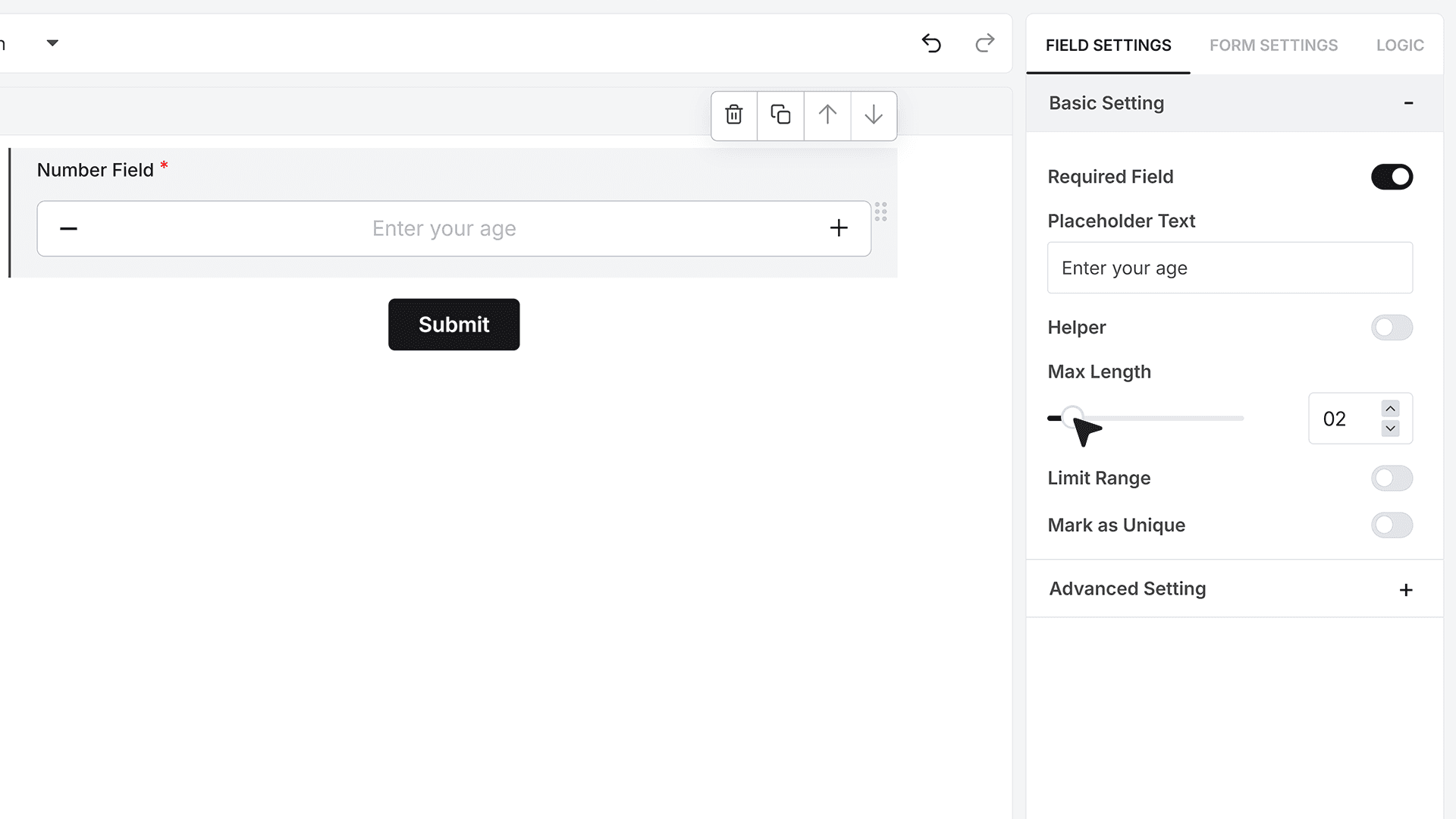
Task: Click the Submit button
Action: pyautogui.click(x=453, y=325)
